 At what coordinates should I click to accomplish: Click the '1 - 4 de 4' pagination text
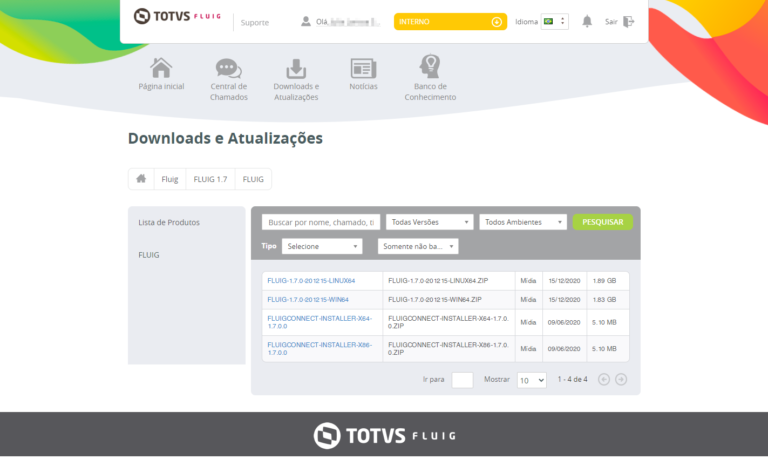(x=572, y=379)
